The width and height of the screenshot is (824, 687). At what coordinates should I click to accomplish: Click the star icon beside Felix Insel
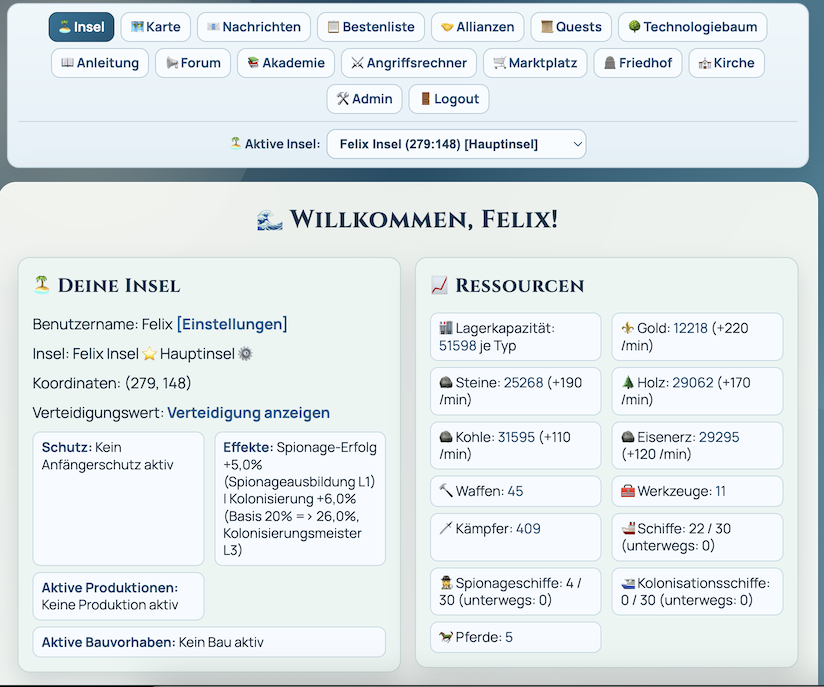click(x=148, y=354)
